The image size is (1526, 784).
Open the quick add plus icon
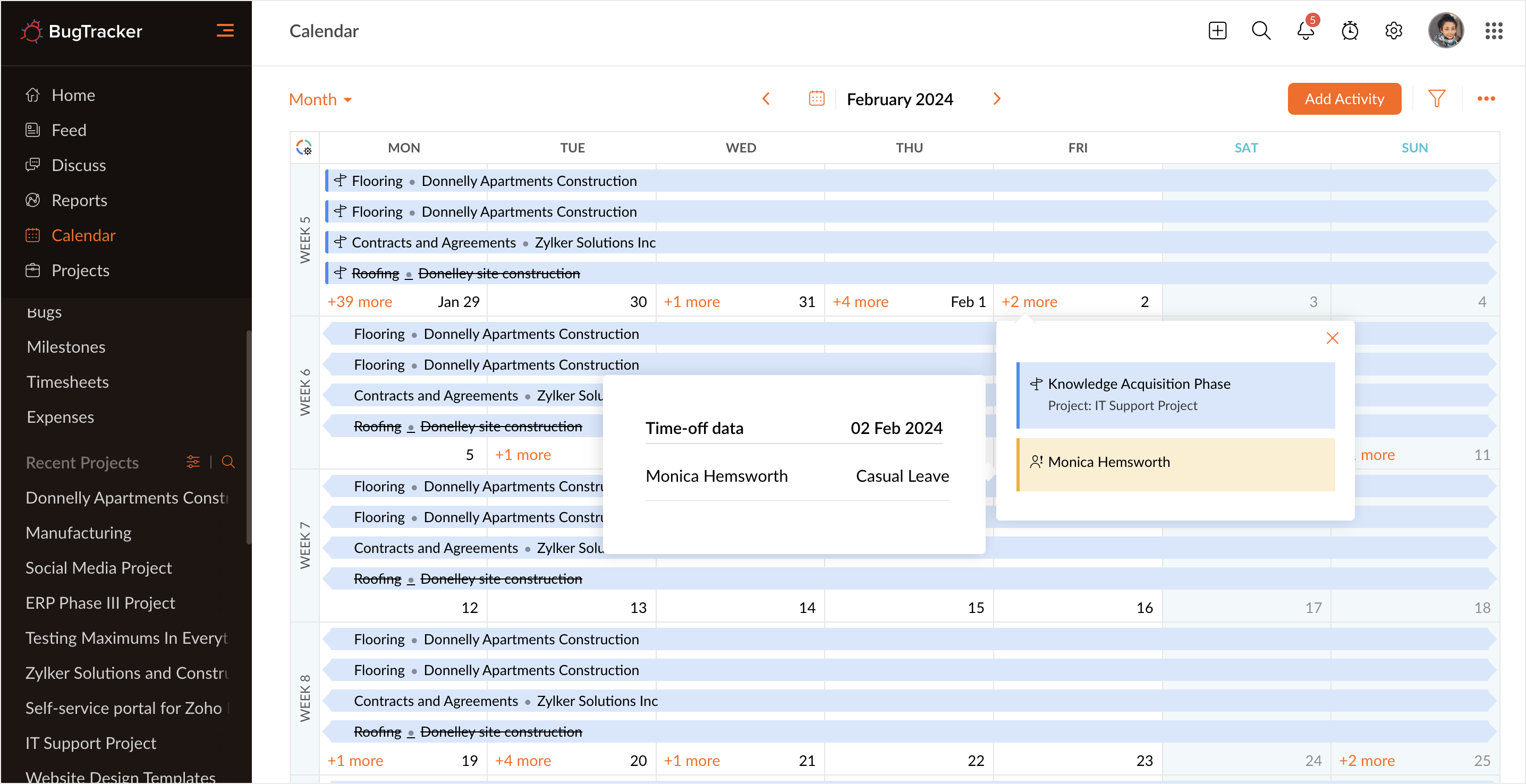pos(1217,31)
